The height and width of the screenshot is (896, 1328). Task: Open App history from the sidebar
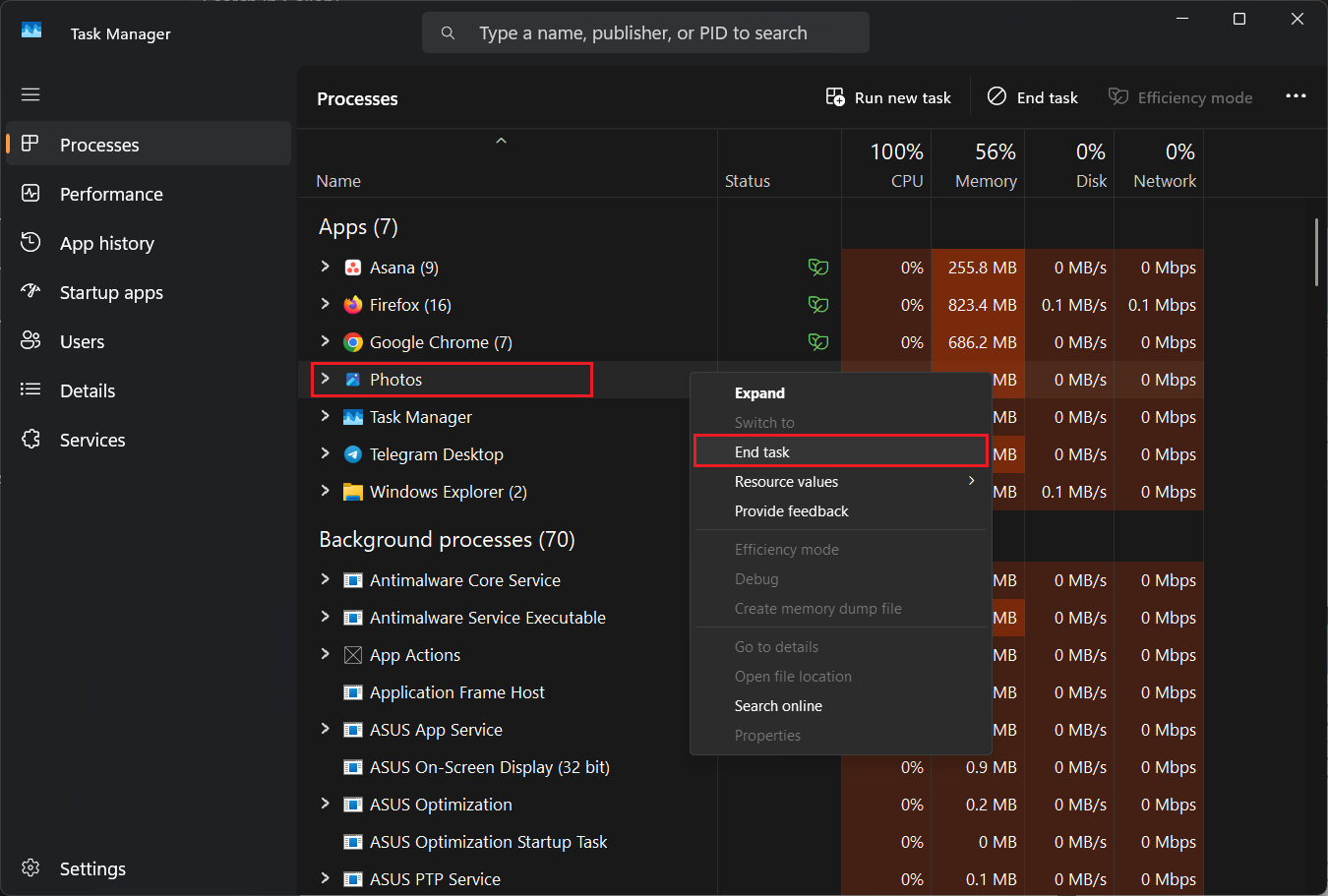106,243
